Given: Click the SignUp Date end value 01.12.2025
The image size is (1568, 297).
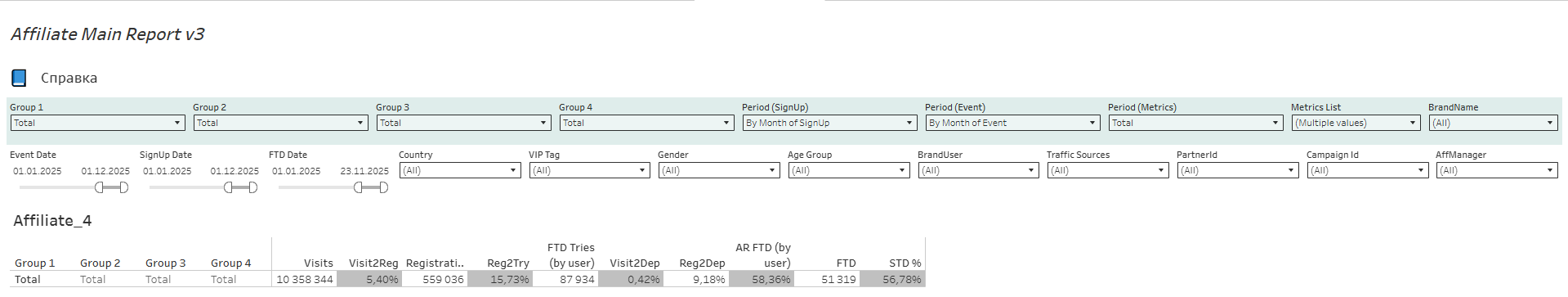Looking at the screenshot, I should pos(235,171).
